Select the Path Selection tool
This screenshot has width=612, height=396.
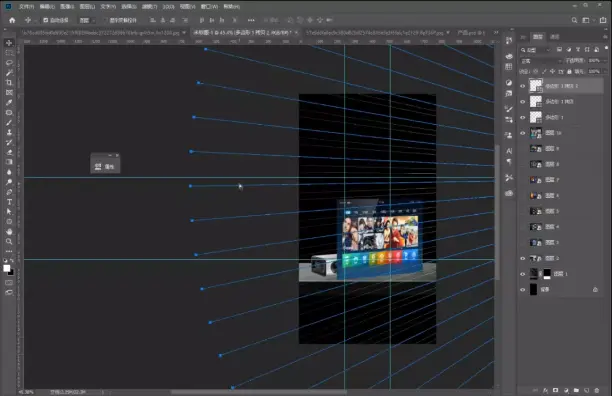coord(9,211)
